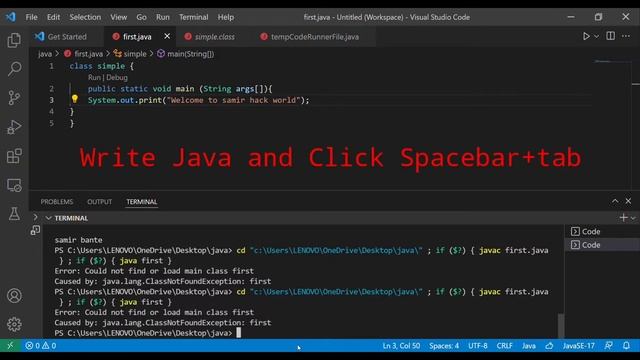This screenshot has height=360, width=640.
Task: Change encoding via UTF-8
Action: pyautogui.click(x=478, y=346)
